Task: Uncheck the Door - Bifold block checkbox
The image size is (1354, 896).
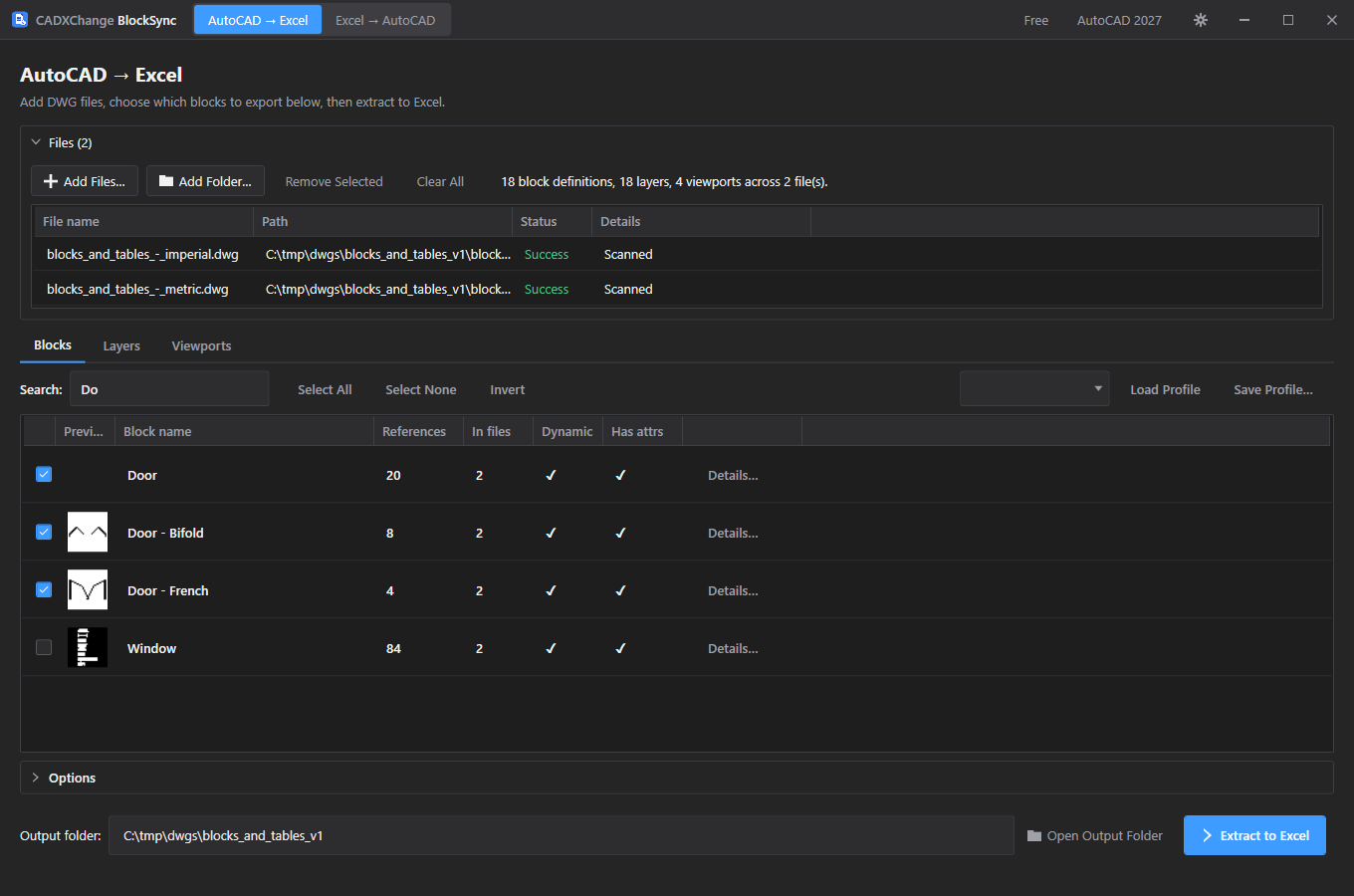Action: [44, 532]
